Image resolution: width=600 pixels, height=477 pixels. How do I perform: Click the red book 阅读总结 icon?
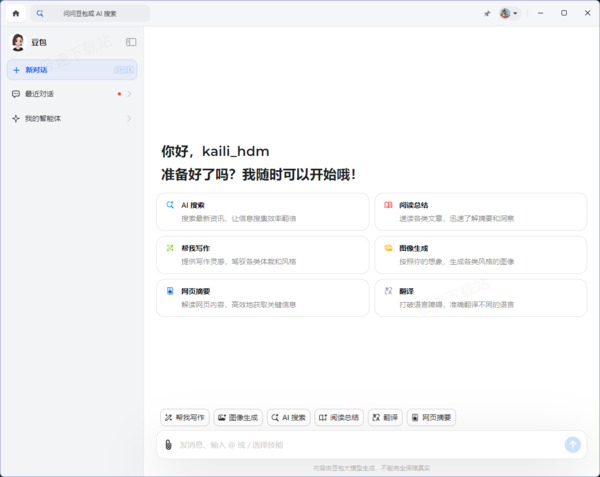pyautogui.click(x=388, y=205)
